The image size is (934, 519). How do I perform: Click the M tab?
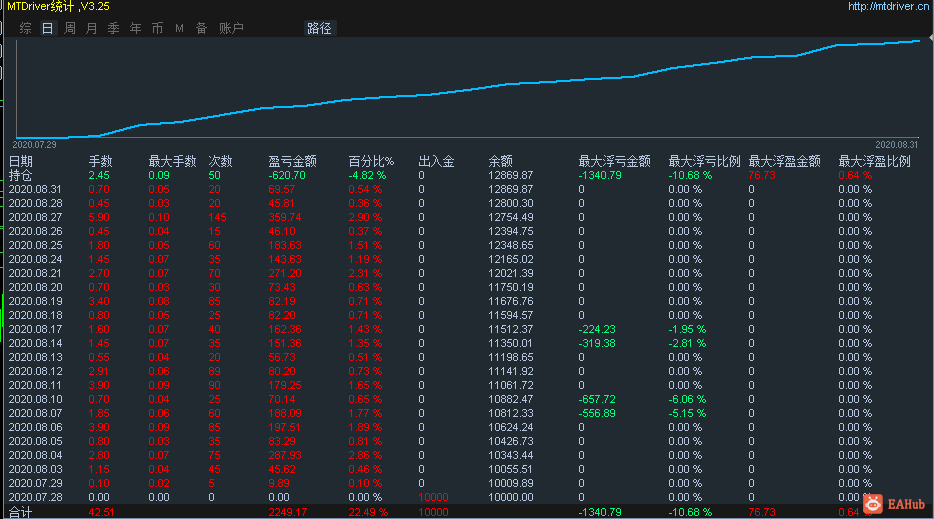pyautogui.click(x=179, y=29)
